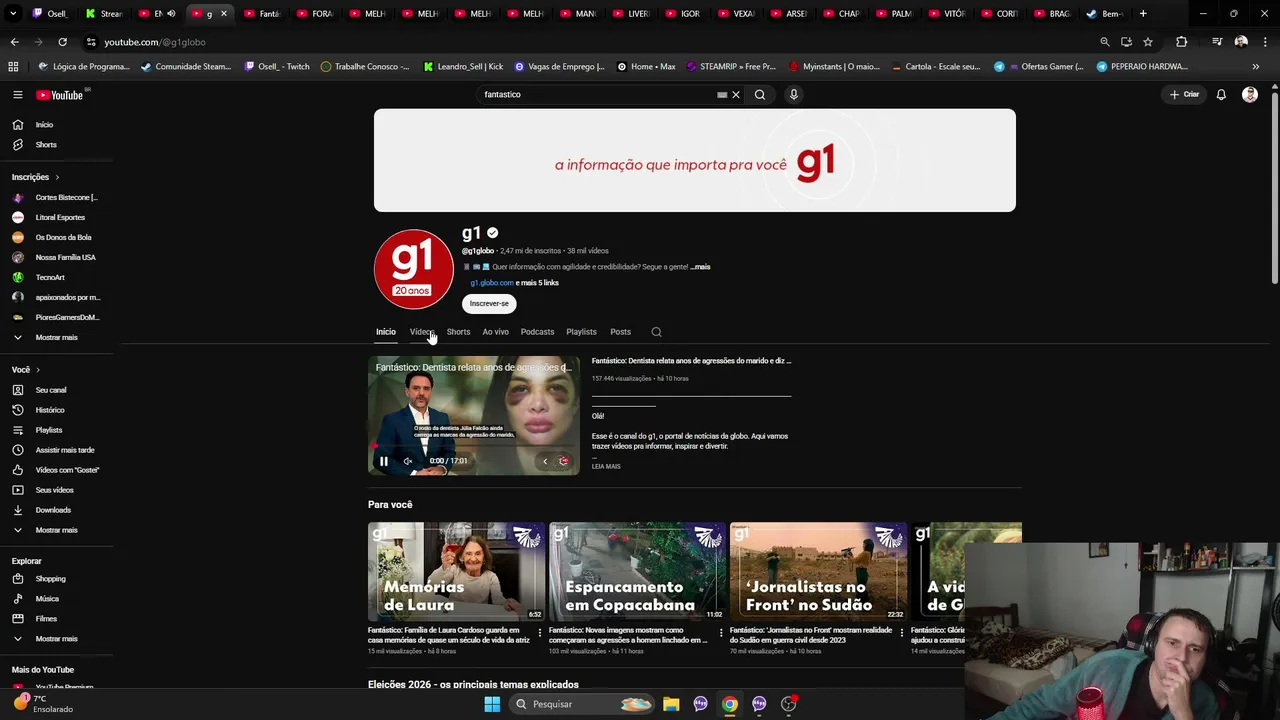Click the YouTube search magnifier button
Viewport: 1280px width, 720px height.
coord(760,95)
